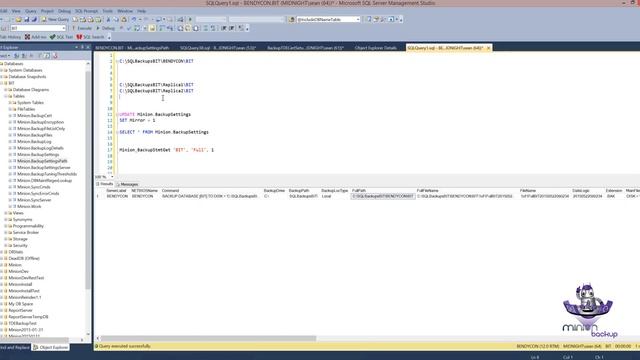640x360 pixels.
Task: Open the SQL Search tool
Action: pyautogui.click(x=91, y=37)
